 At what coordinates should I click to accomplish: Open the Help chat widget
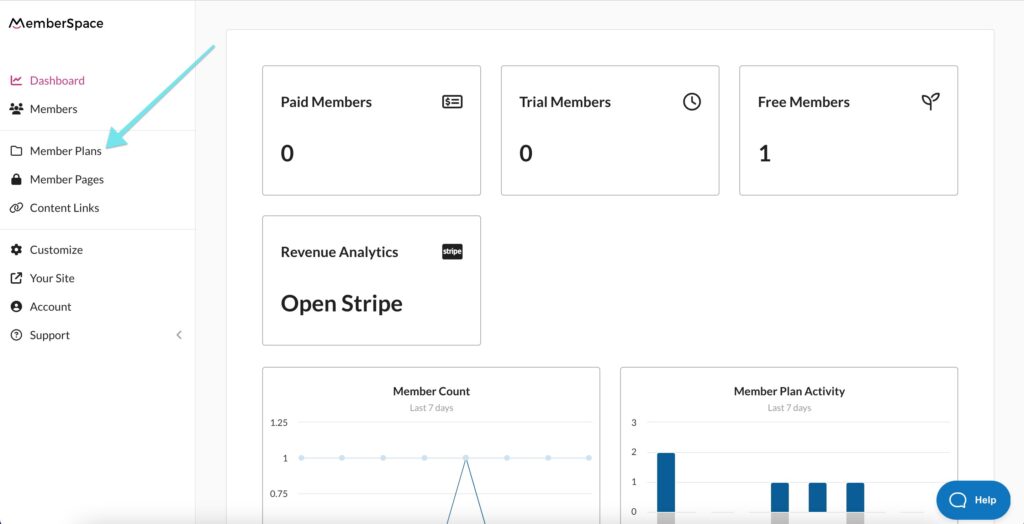coord(973,500)
